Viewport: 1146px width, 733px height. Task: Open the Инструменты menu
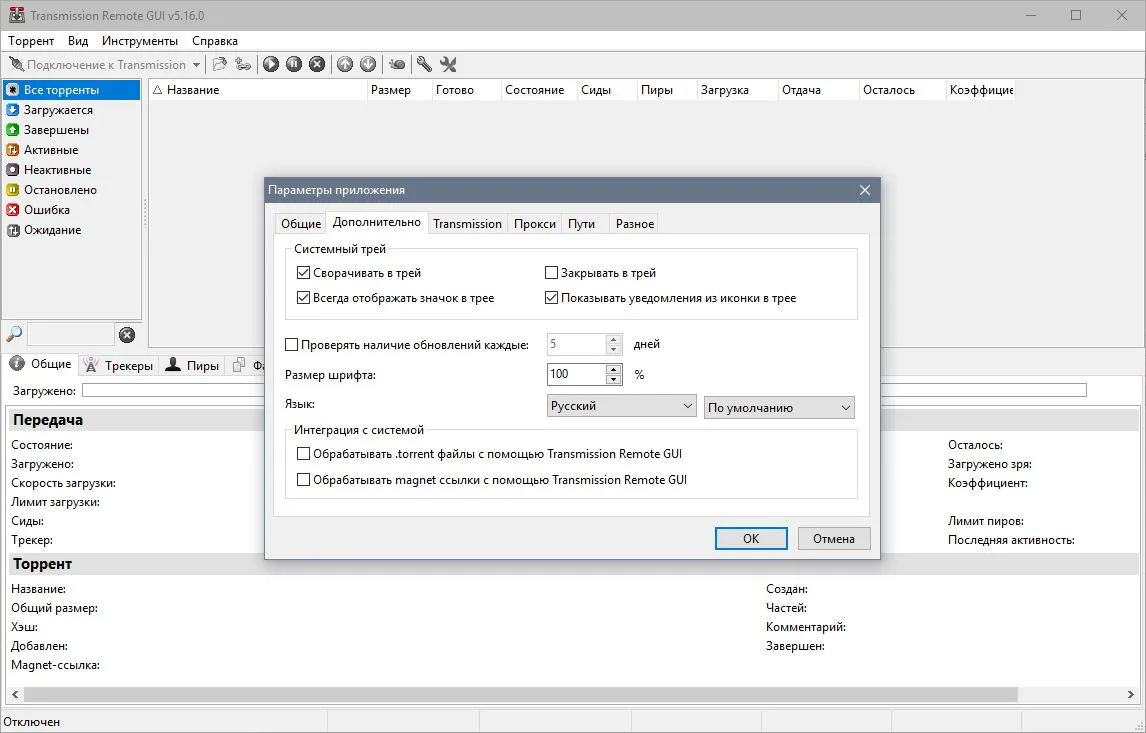click(140, 41)
